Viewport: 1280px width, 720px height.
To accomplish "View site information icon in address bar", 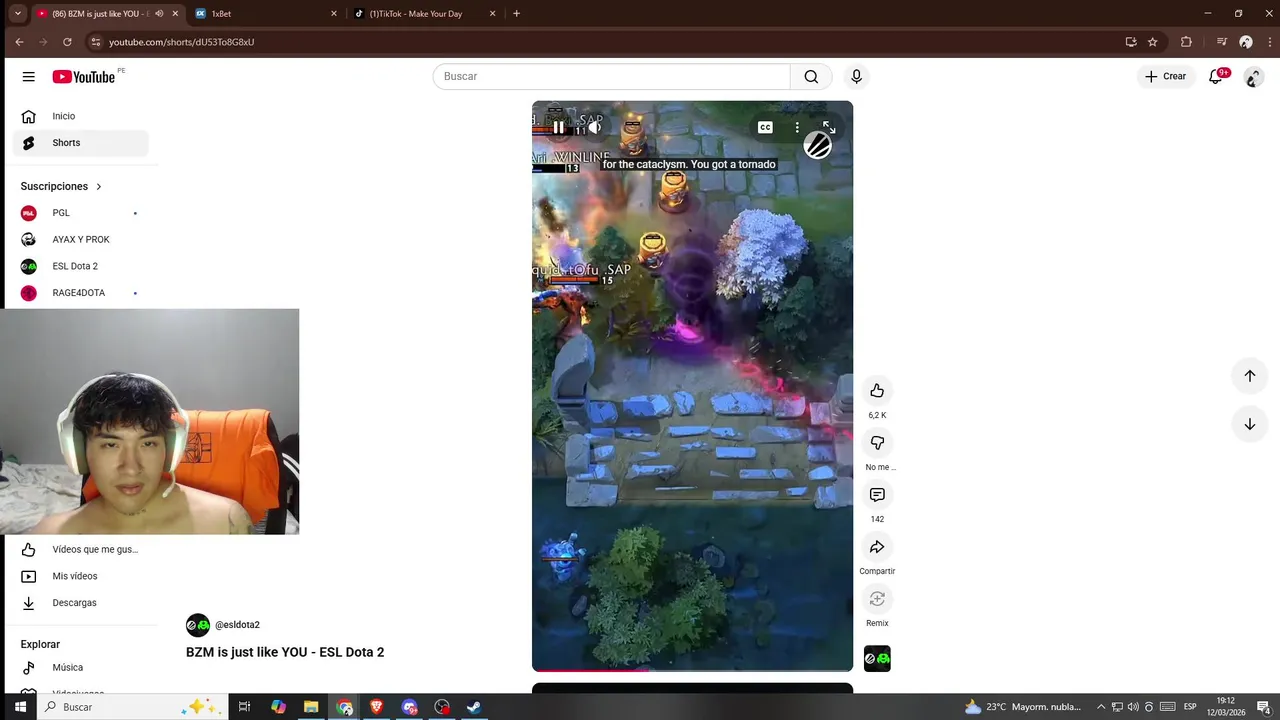I will [x=96, y=42].
